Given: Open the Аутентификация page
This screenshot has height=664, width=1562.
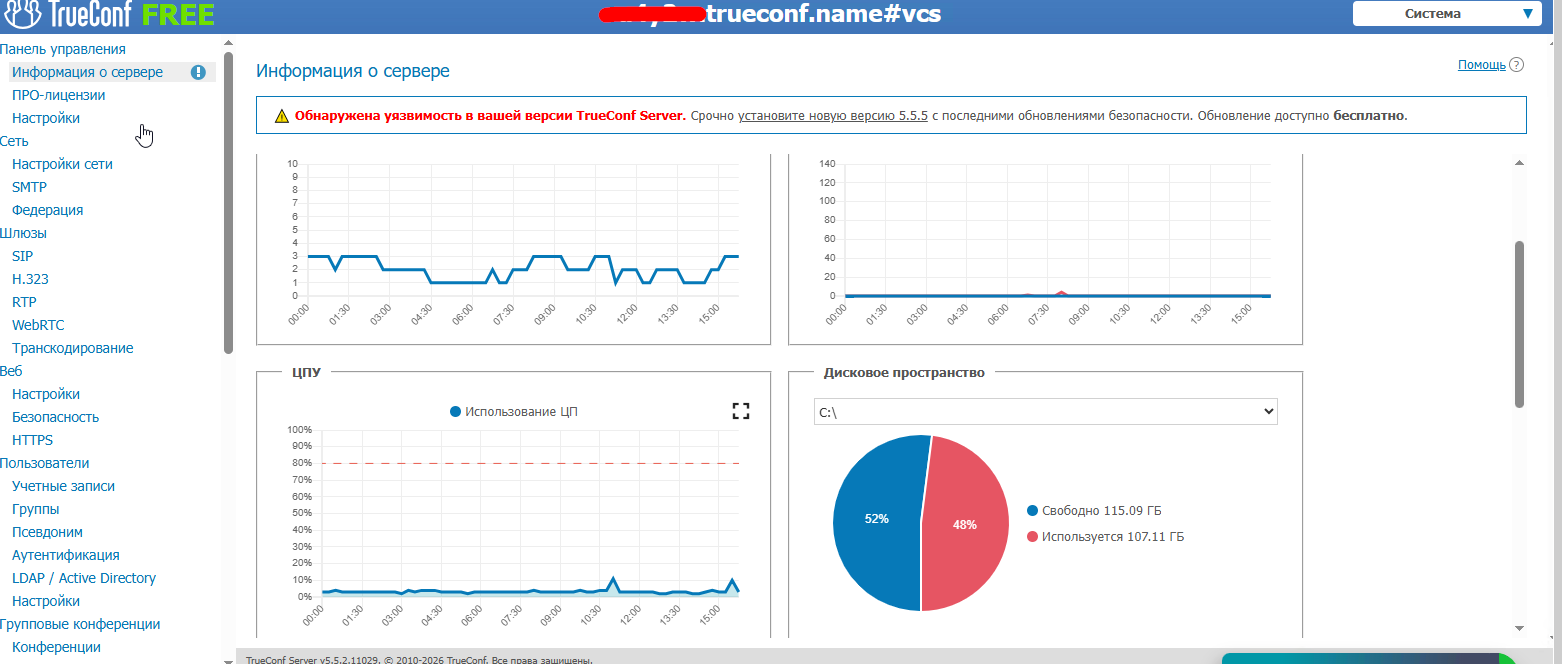Looking at the screenshot, I should click(66, 555).
